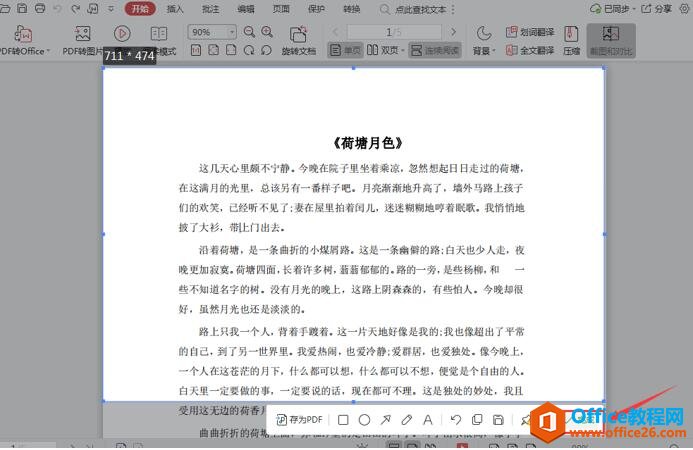Toggle 单页 single page view
The height and width of the screenshot is (450, 693).
coord(346,50)
